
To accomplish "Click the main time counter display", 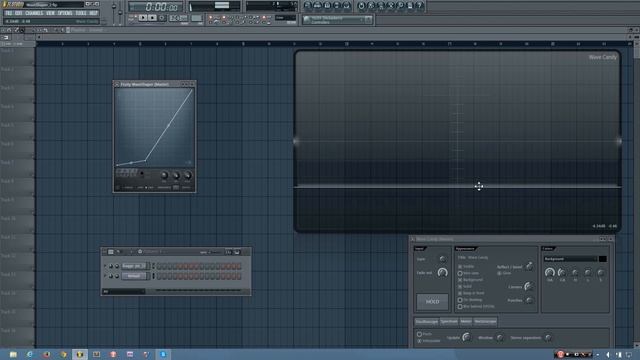I will (x=157, y=7).
